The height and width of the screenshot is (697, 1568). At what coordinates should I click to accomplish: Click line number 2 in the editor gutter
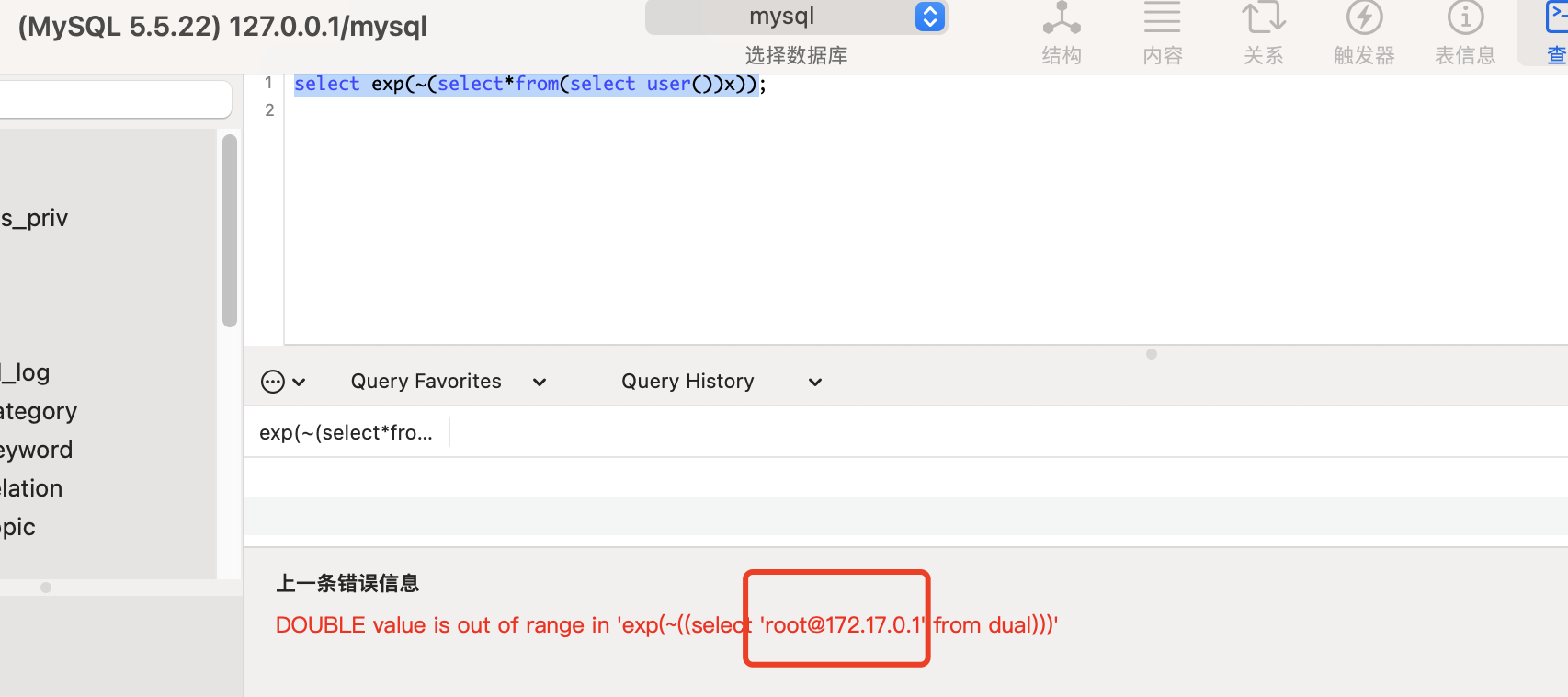point(269,110)
